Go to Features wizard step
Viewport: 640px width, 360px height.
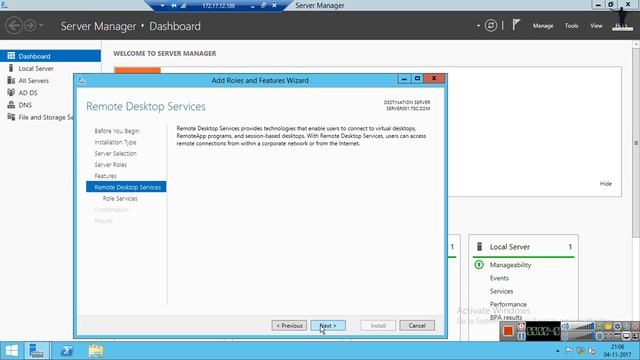[105, 176]
